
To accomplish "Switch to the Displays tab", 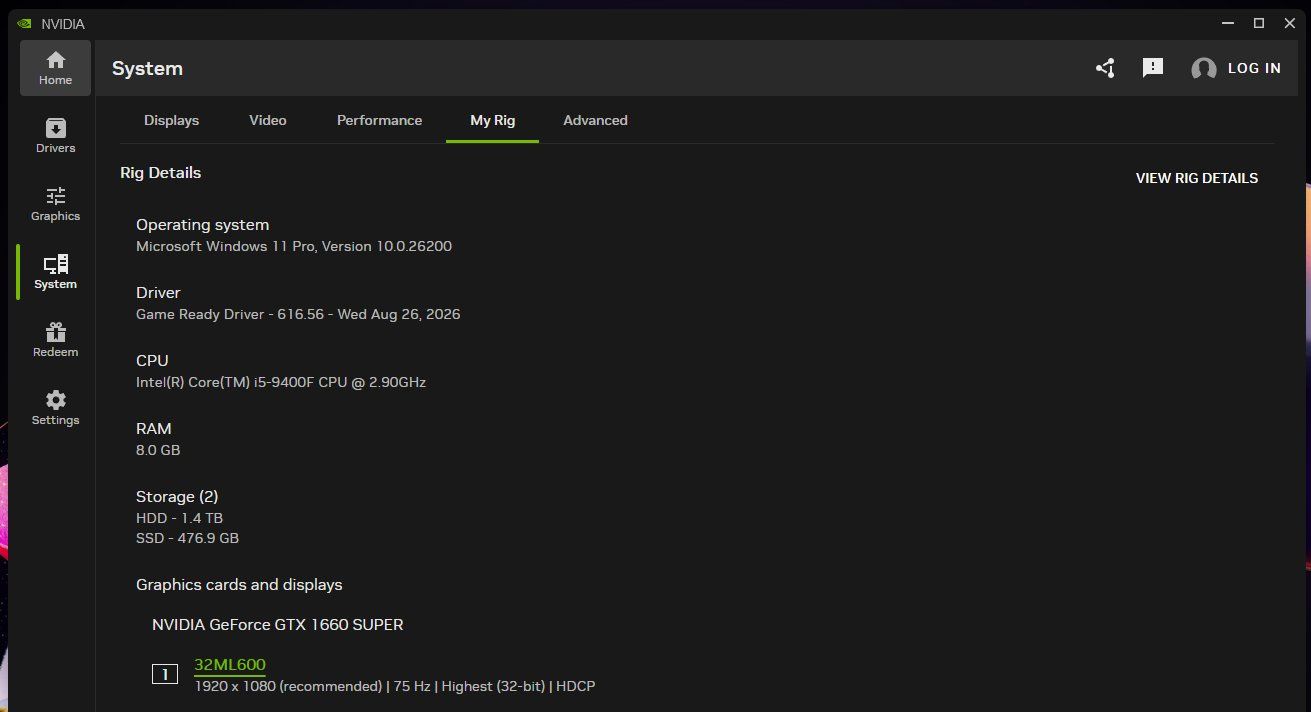I will coord(171,120).
